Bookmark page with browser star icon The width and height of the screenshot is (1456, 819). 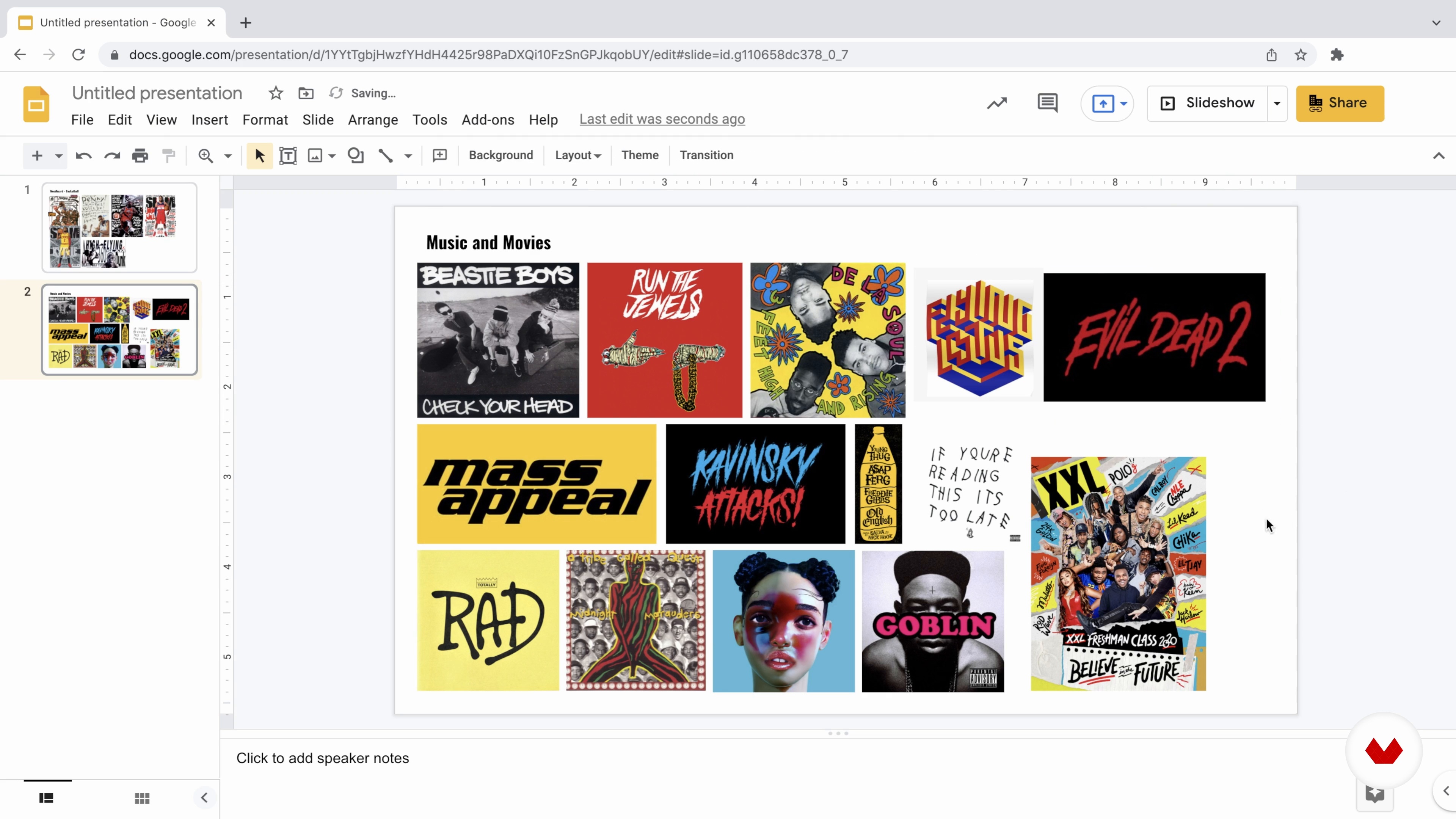coord(1301,55)
